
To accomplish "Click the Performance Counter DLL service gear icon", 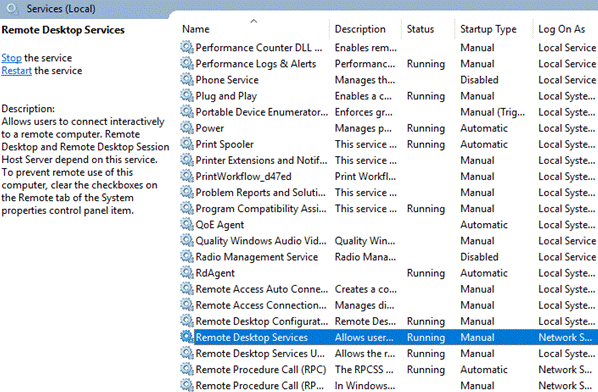I will click(187, 47).
